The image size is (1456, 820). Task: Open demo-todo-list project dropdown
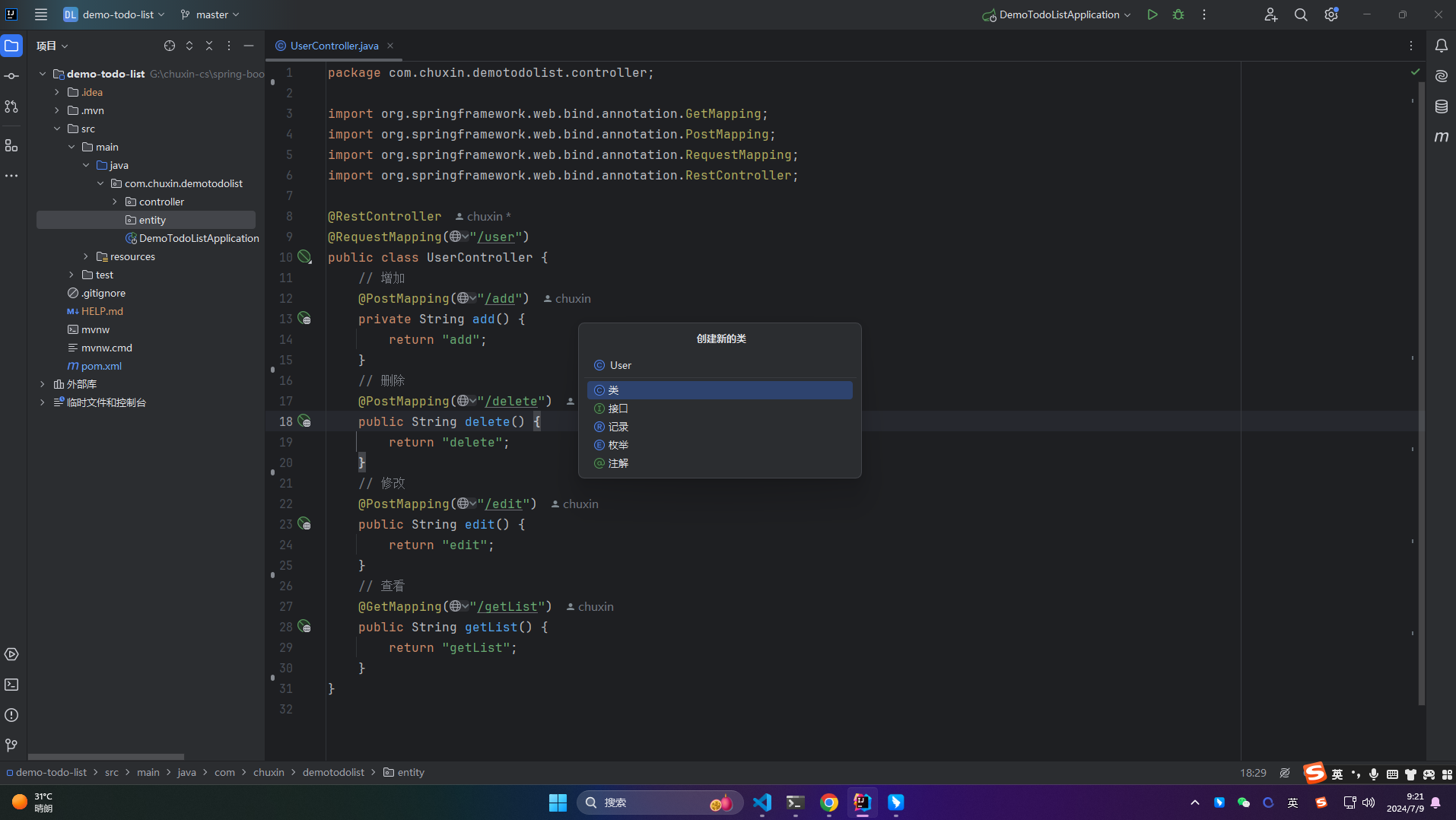point(114,14)
